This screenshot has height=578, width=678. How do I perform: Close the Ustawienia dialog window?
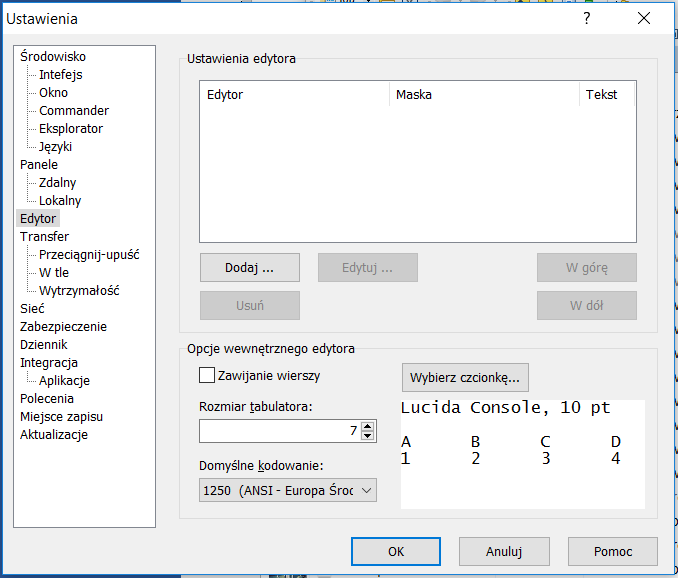[644, 18]
